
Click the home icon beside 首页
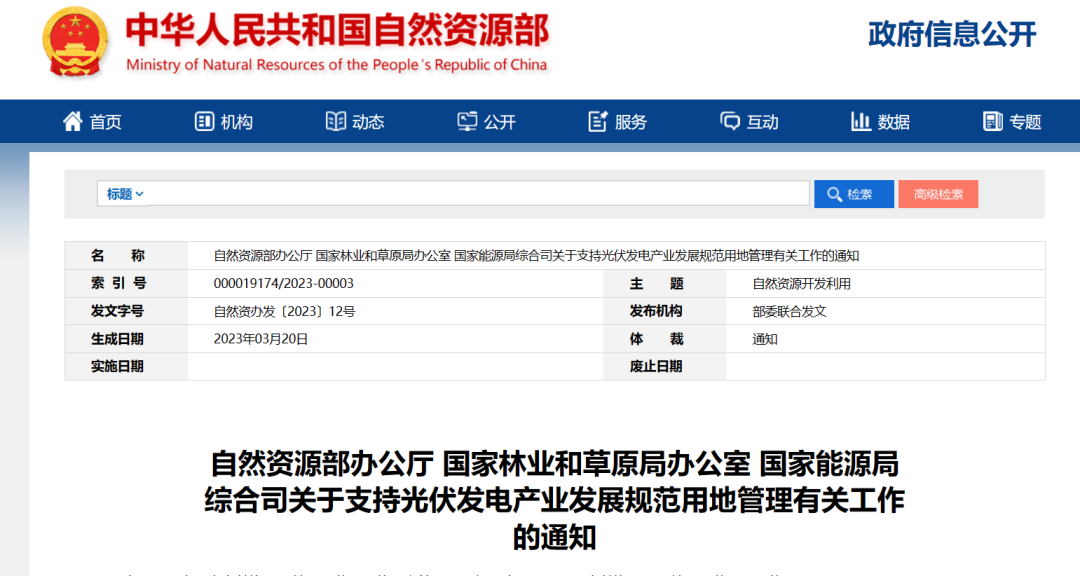coord(73,122)
